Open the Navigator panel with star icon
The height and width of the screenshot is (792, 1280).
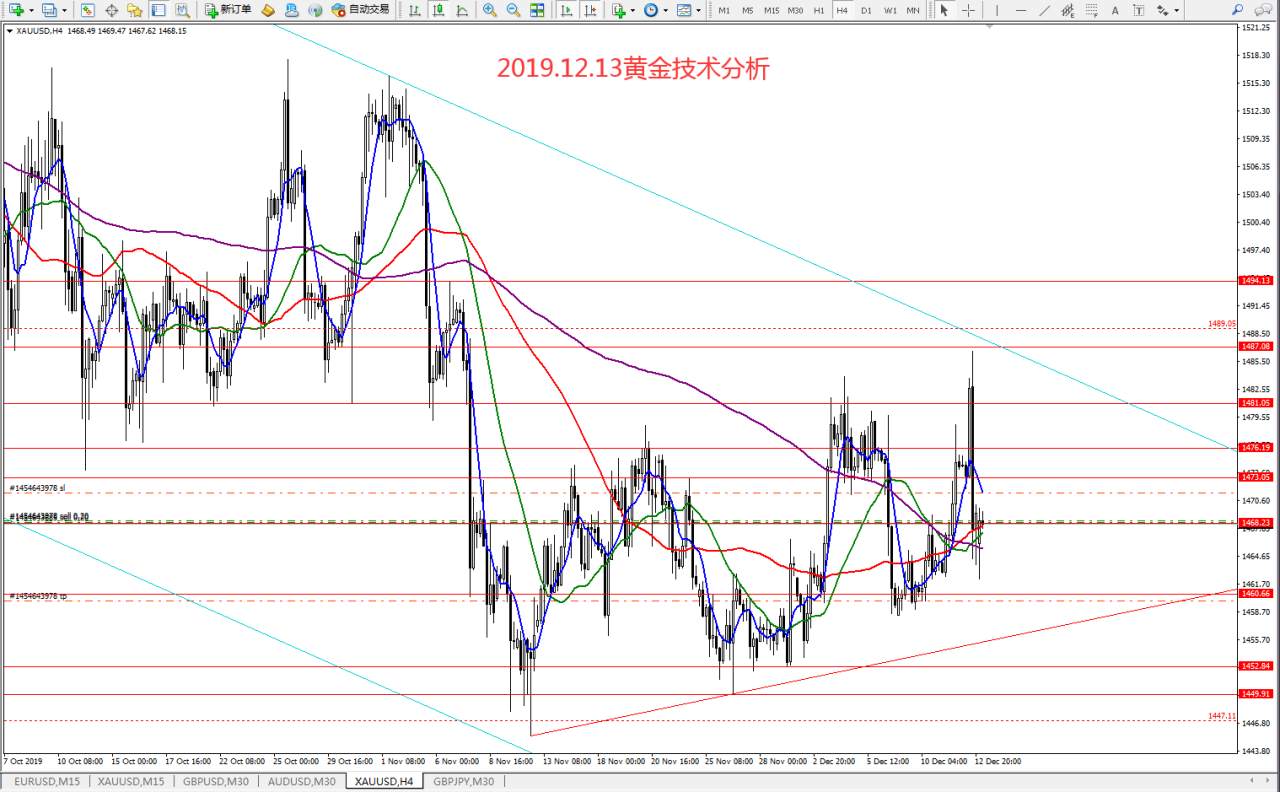[x=134, y=10]
